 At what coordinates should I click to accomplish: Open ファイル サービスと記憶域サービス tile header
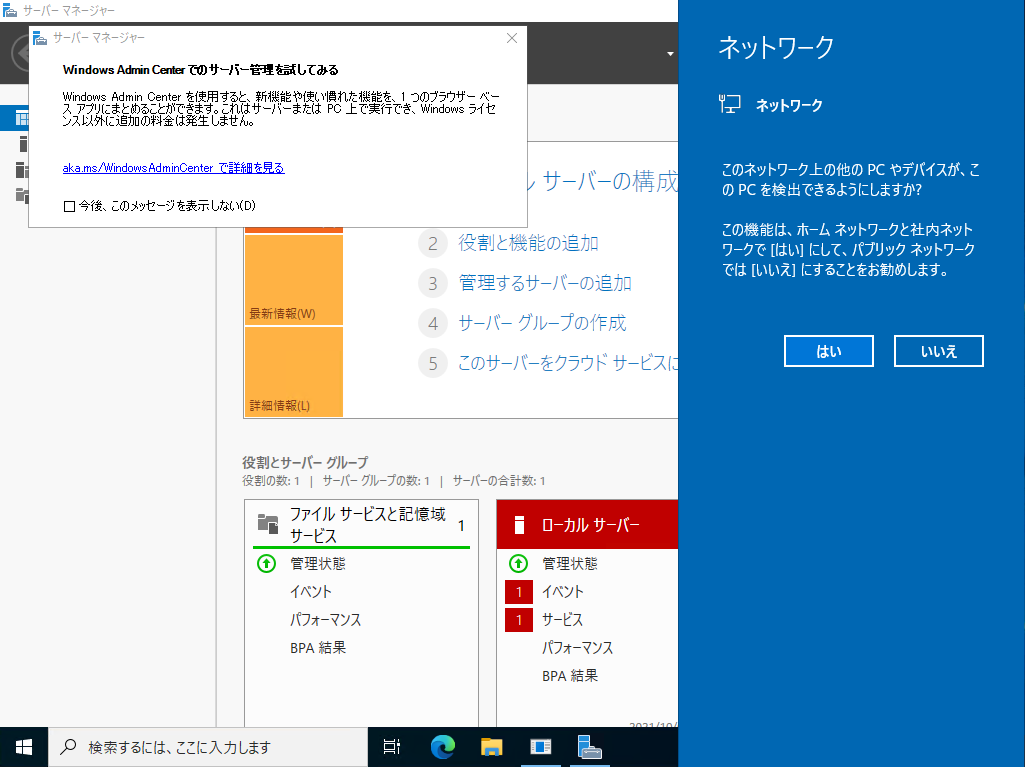coord(361,525)
